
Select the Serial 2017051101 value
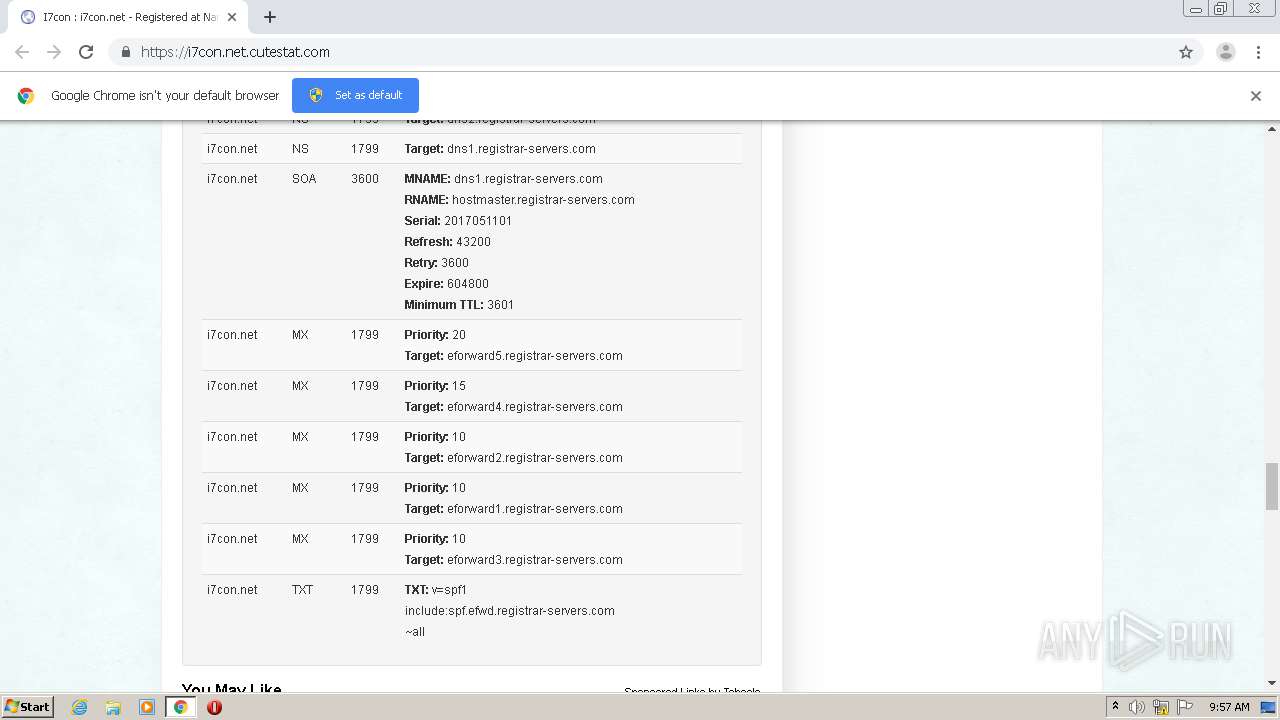pos(478,221)
